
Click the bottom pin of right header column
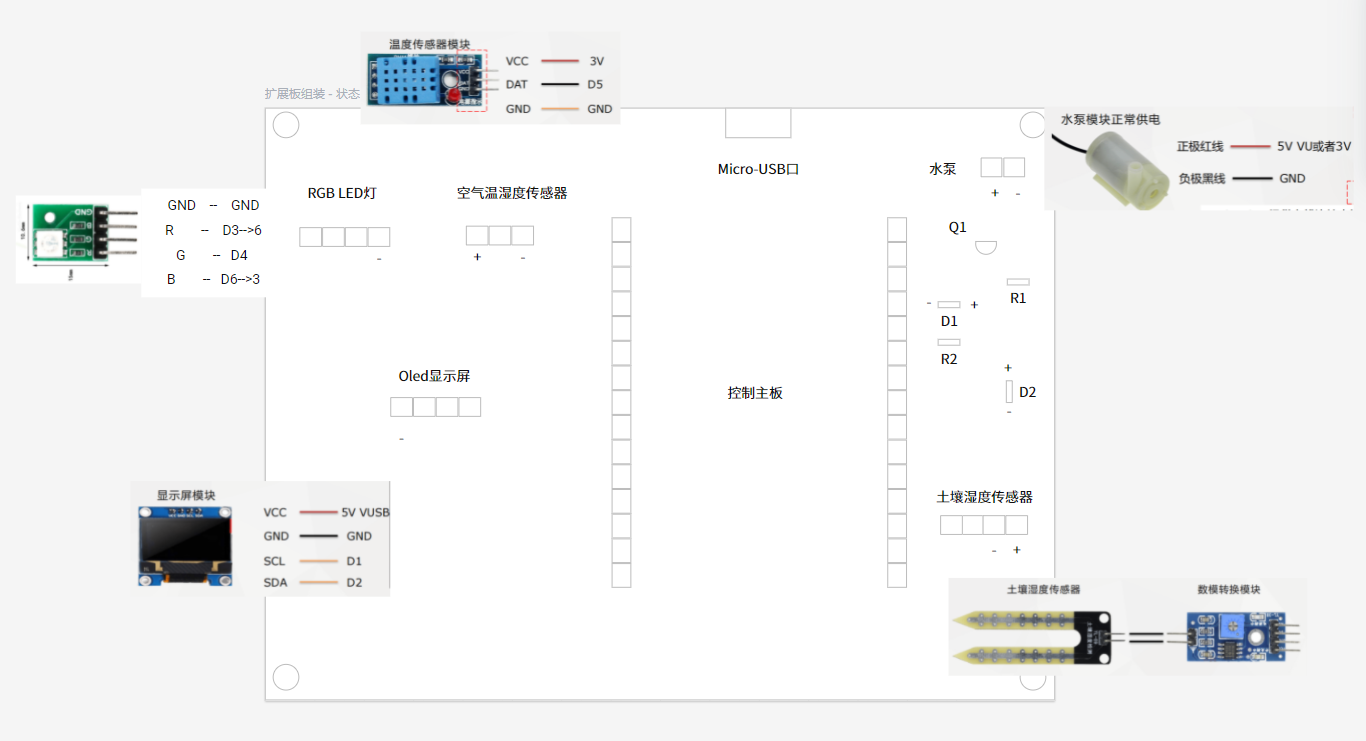pos(897,575)
